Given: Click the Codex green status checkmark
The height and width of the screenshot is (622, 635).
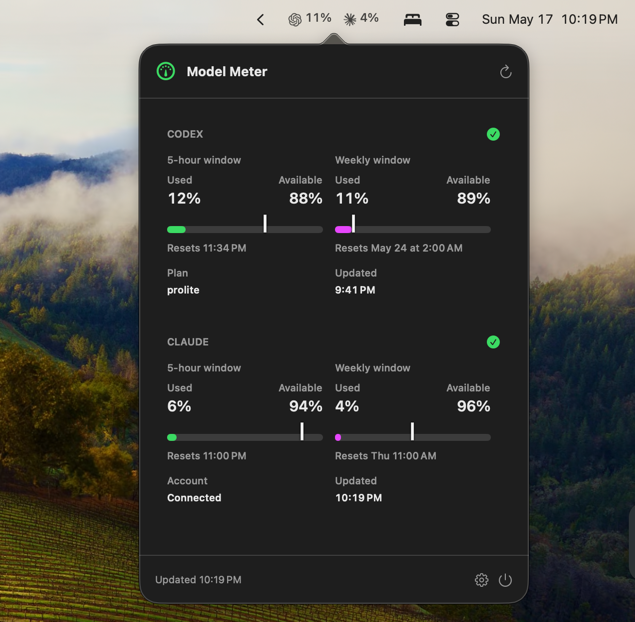Looking at the screenshot, I should 493,134.
